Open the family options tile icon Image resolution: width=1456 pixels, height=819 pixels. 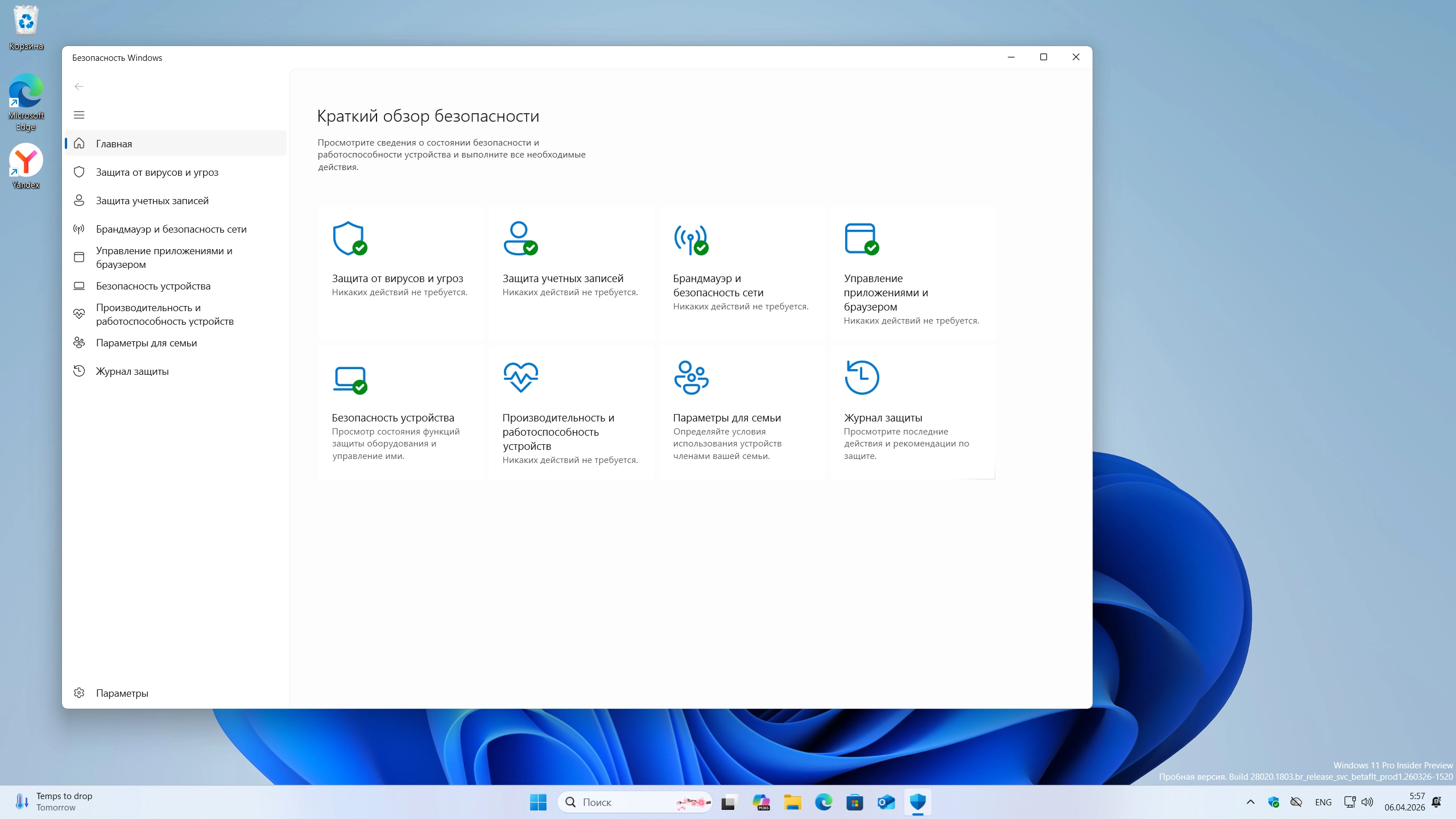tap(690, 377)
